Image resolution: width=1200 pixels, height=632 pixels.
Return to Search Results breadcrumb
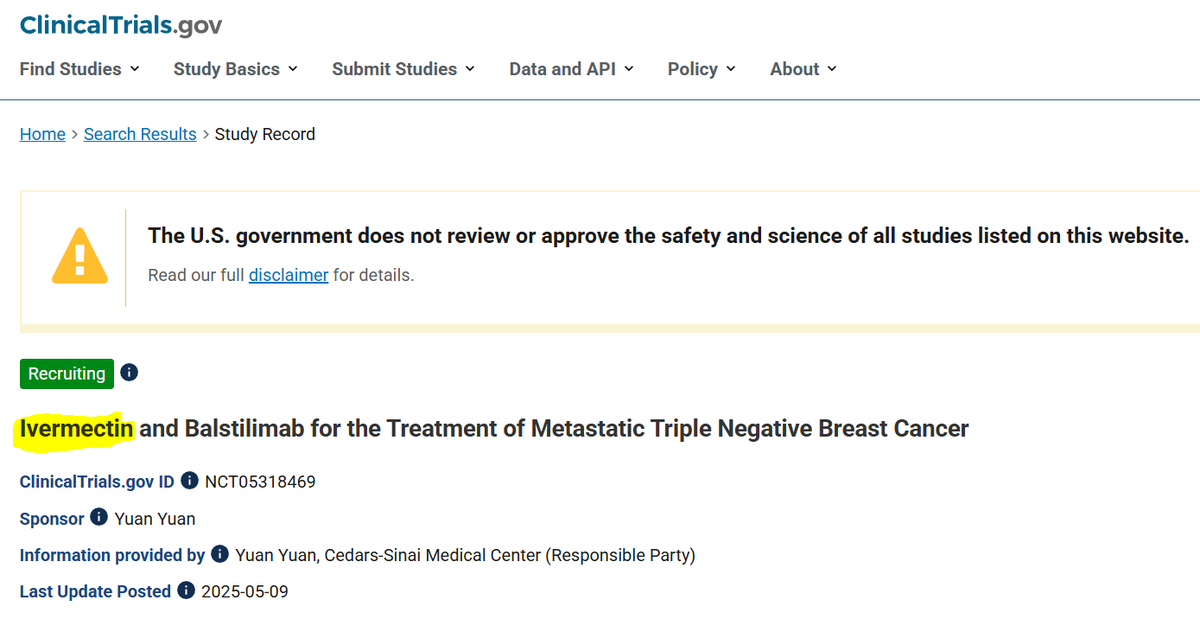point(140,134)
